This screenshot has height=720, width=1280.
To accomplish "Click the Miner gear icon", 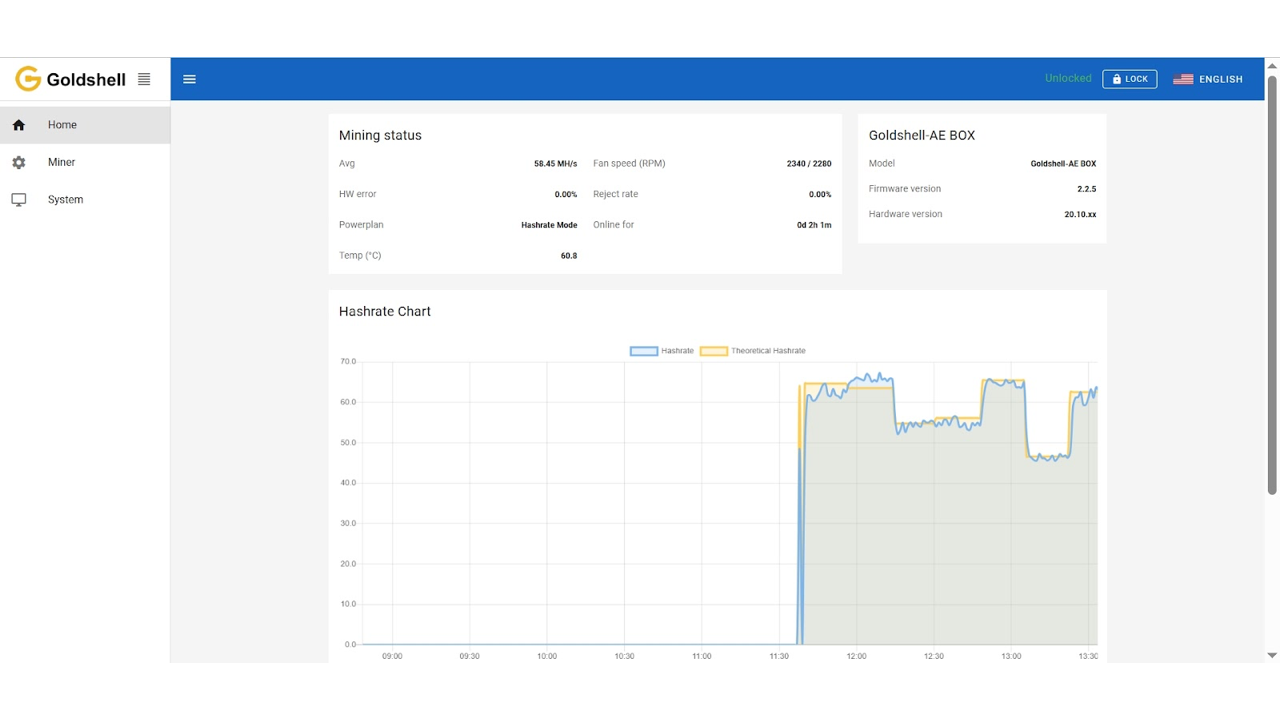I will click(19, 162).
